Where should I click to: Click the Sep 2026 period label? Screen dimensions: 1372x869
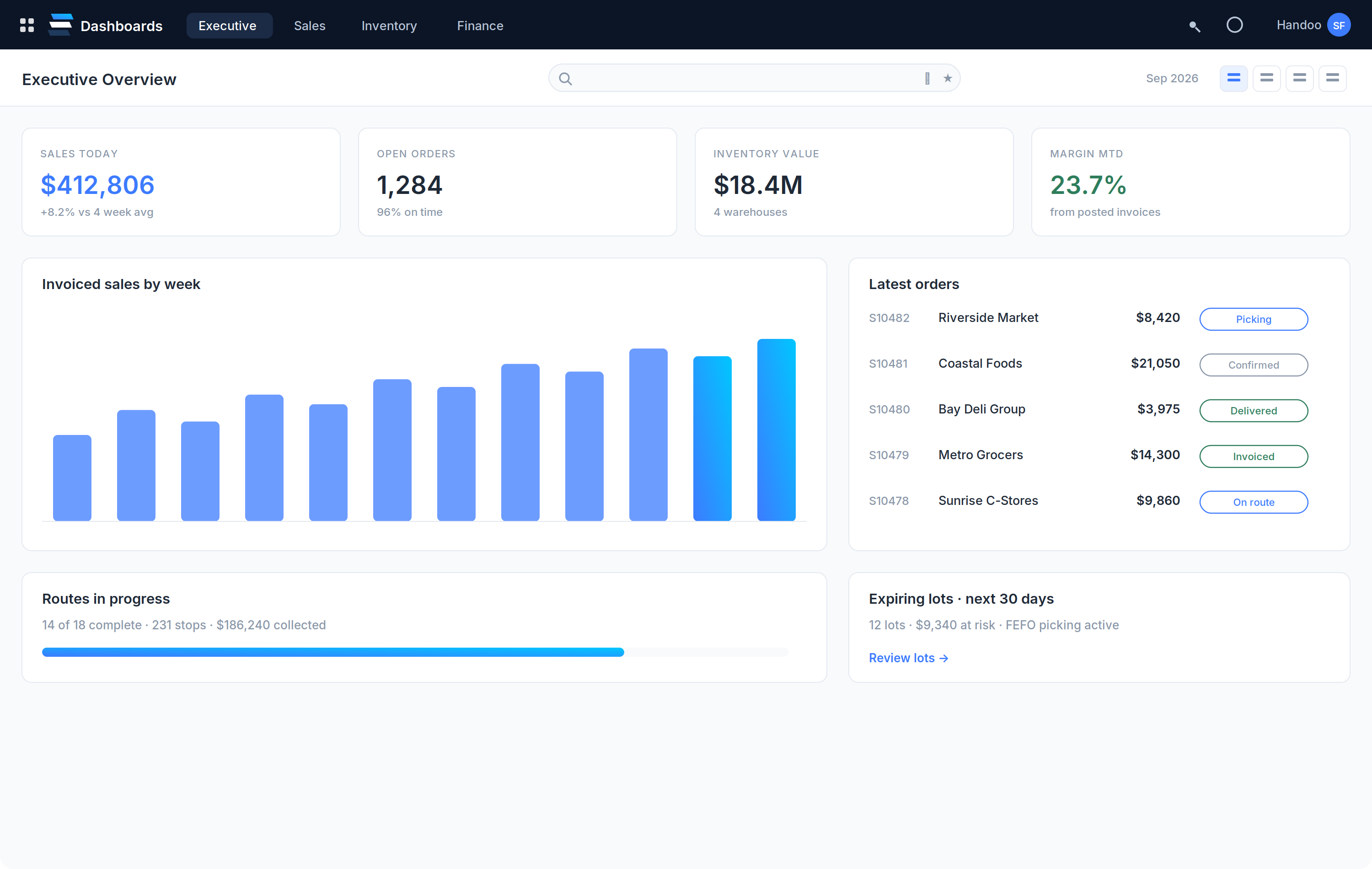[x=1172, y=78]
